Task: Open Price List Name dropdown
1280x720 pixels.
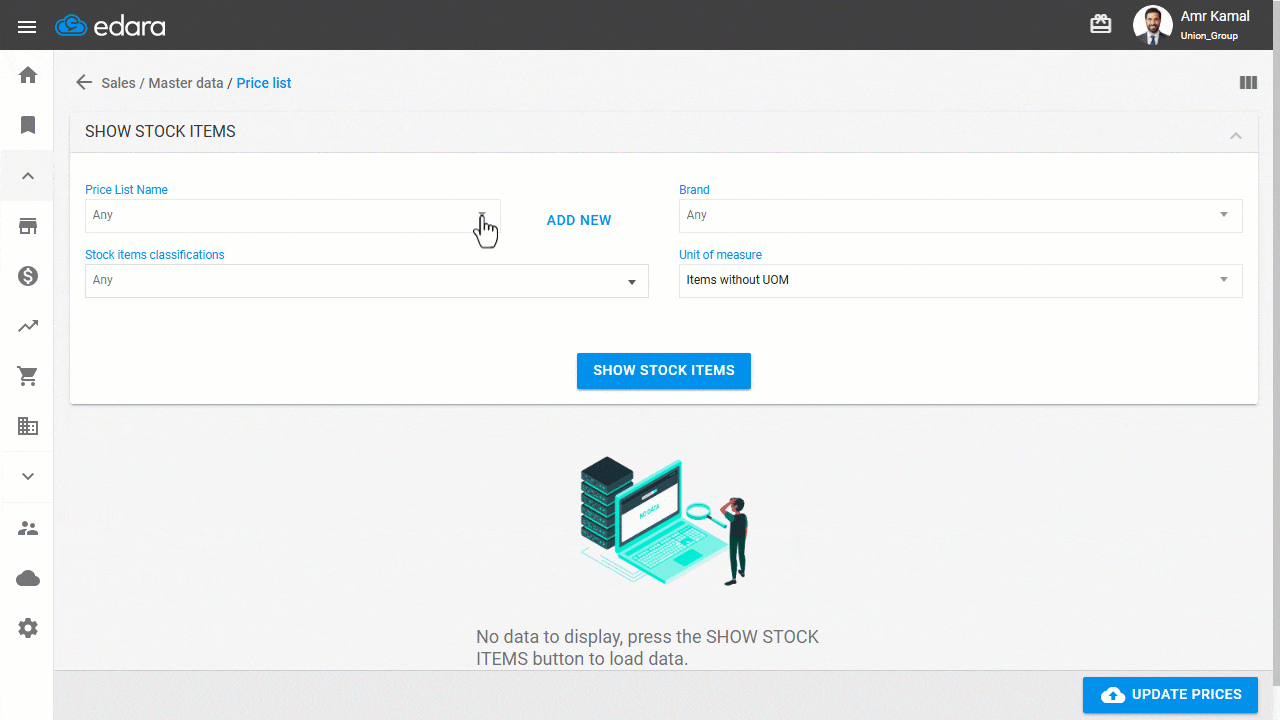Action: pos(292,215)
